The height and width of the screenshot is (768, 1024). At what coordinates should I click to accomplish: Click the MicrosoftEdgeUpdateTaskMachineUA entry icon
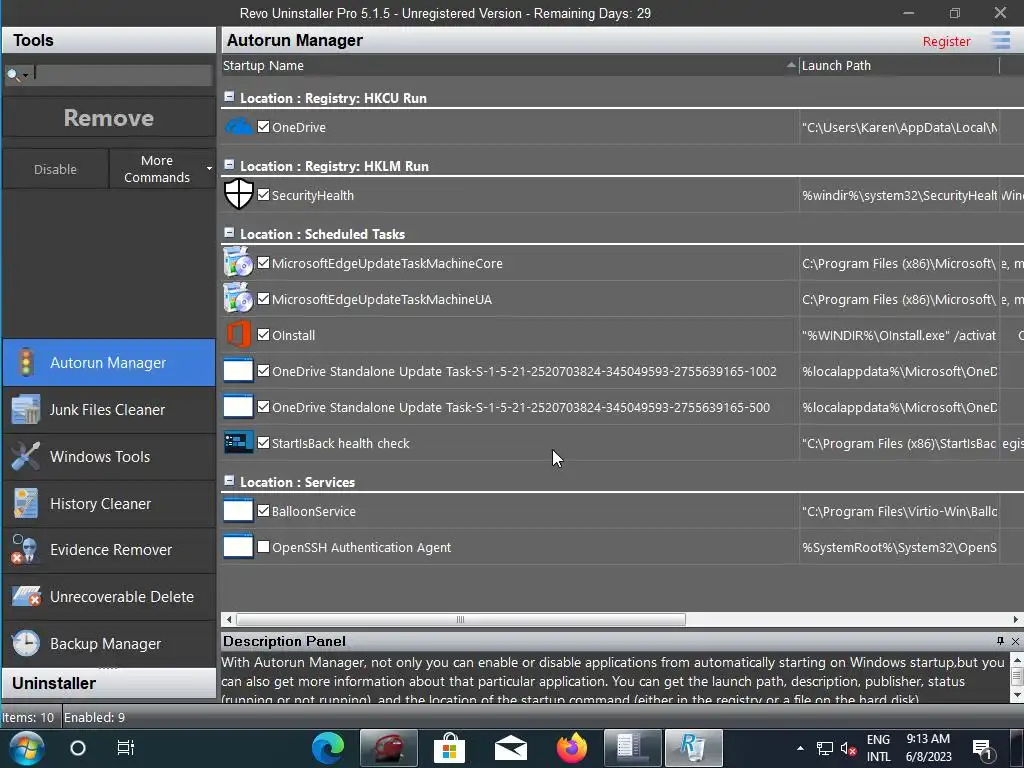coord(238,298)
